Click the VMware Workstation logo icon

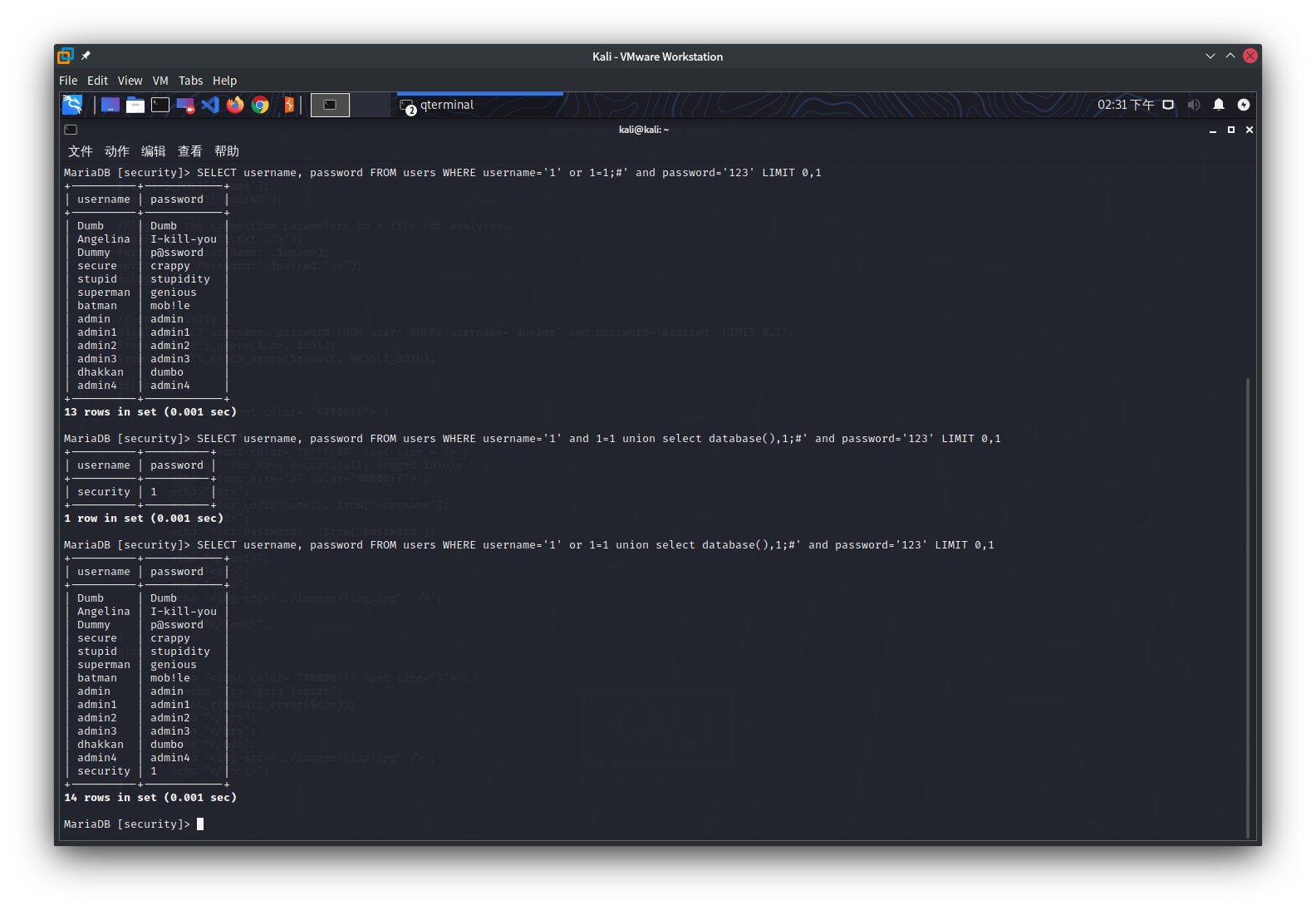(x=66, y=56)
